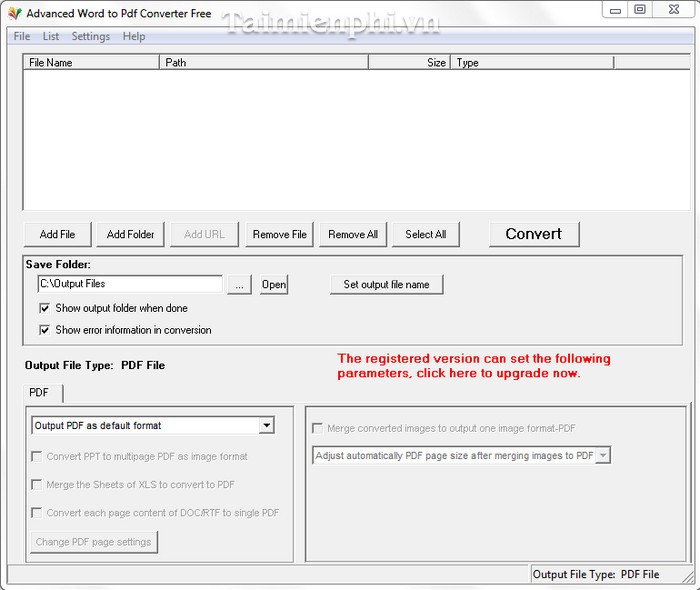Sort the list by the Path column
The width and height of the screenshot is (700, 590).
[x=264, y=62]
